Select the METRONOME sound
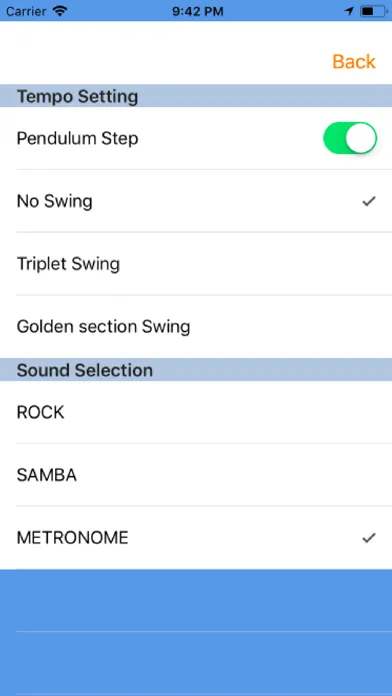 (x=196, y=538)
